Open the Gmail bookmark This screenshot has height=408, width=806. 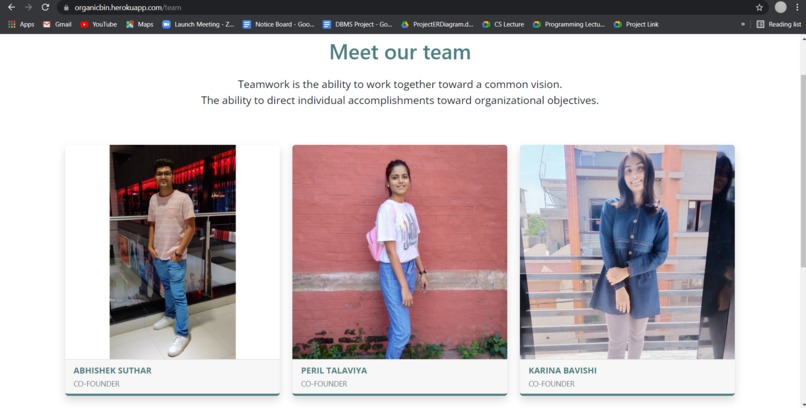pos(57,24)
